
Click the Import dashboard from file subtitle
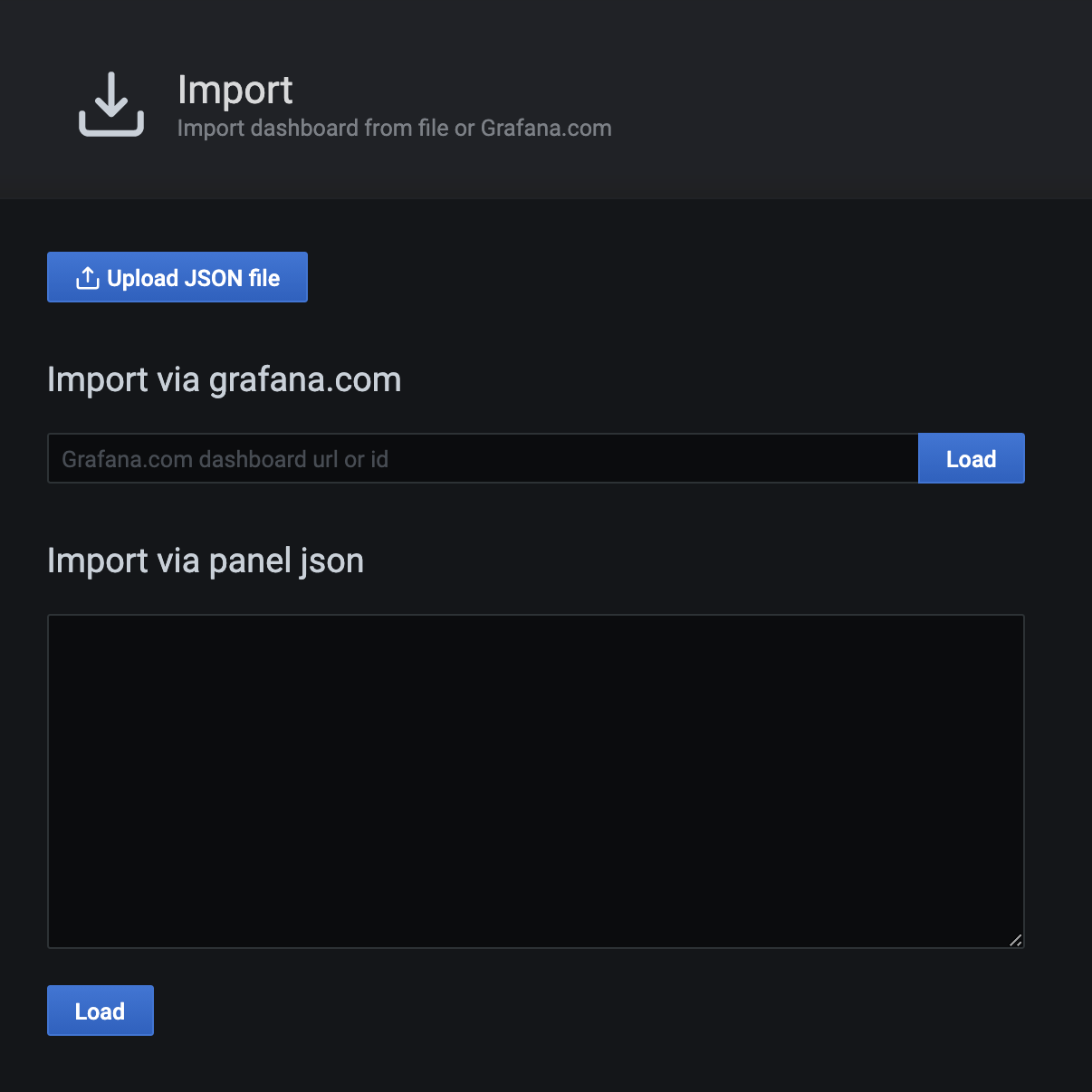pos(395,129)
